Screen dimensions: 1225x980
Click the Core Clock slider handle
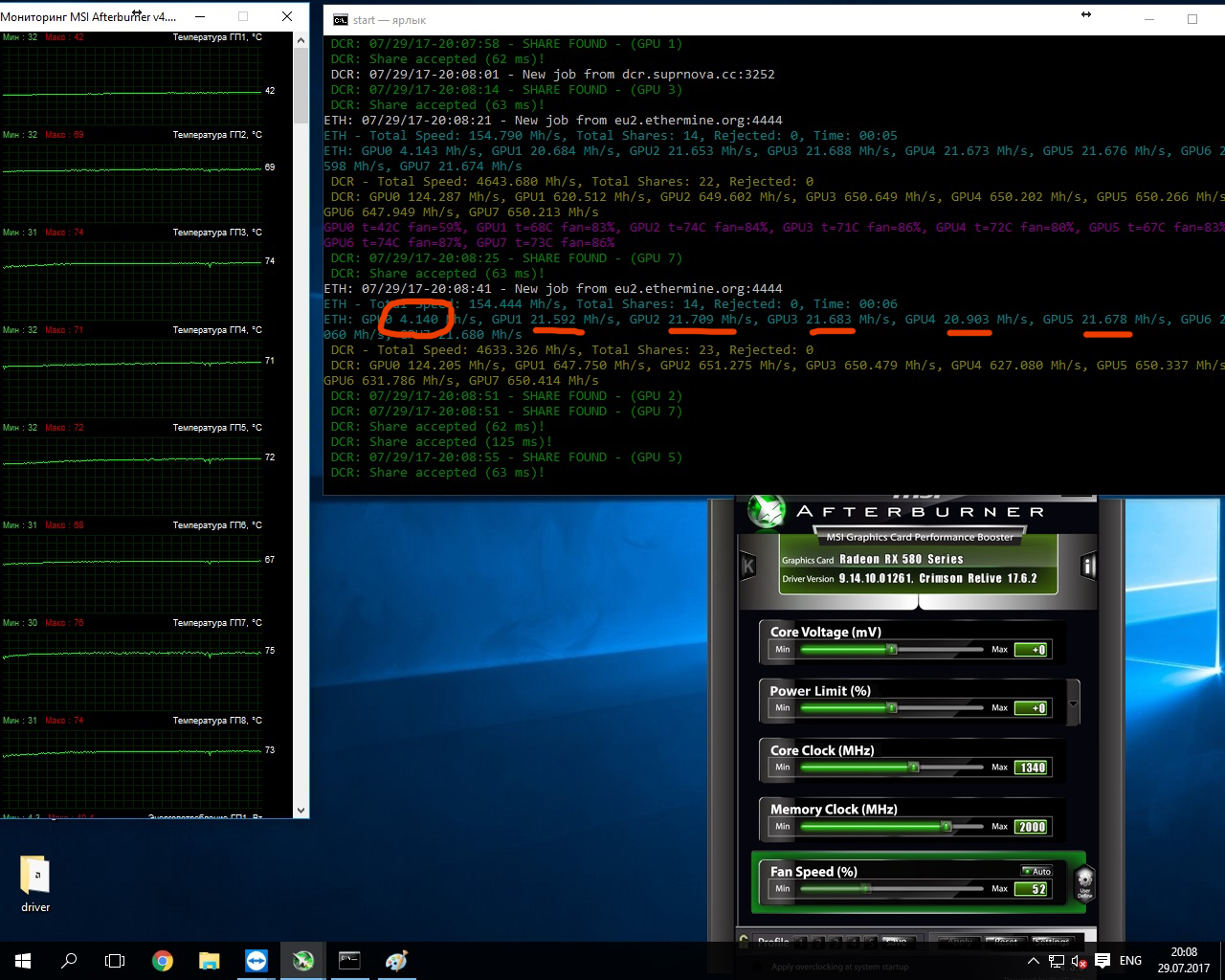914,768
